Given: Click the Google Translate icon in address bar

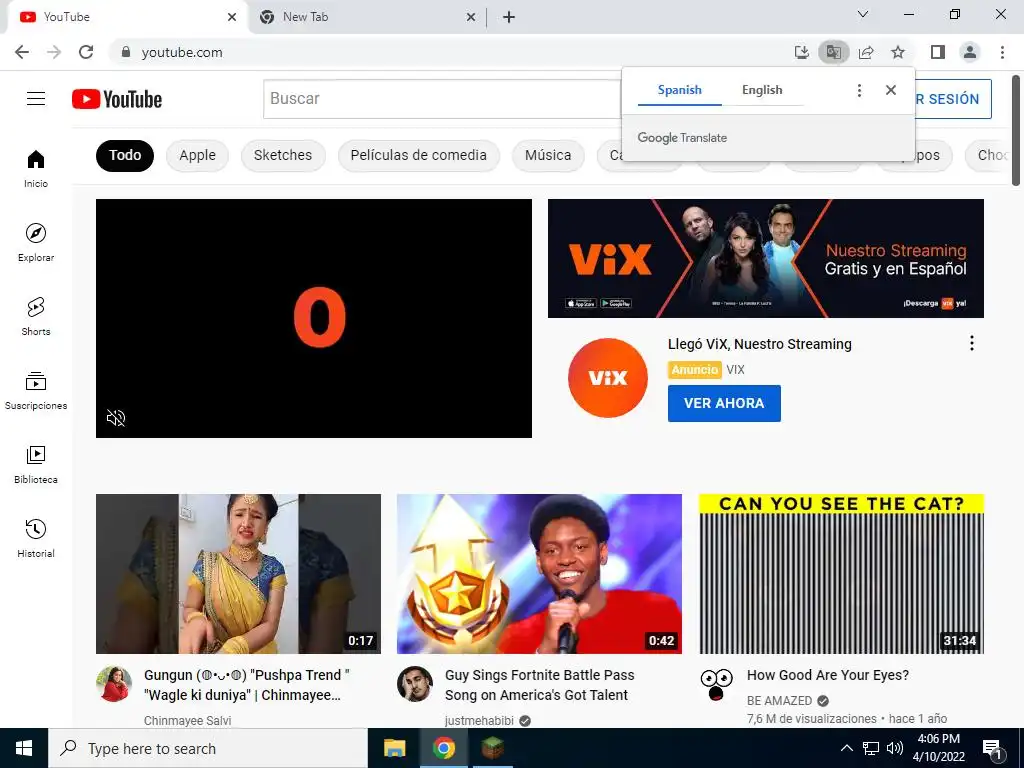Looking at the screenshot, I should click(x=833, y=52).
